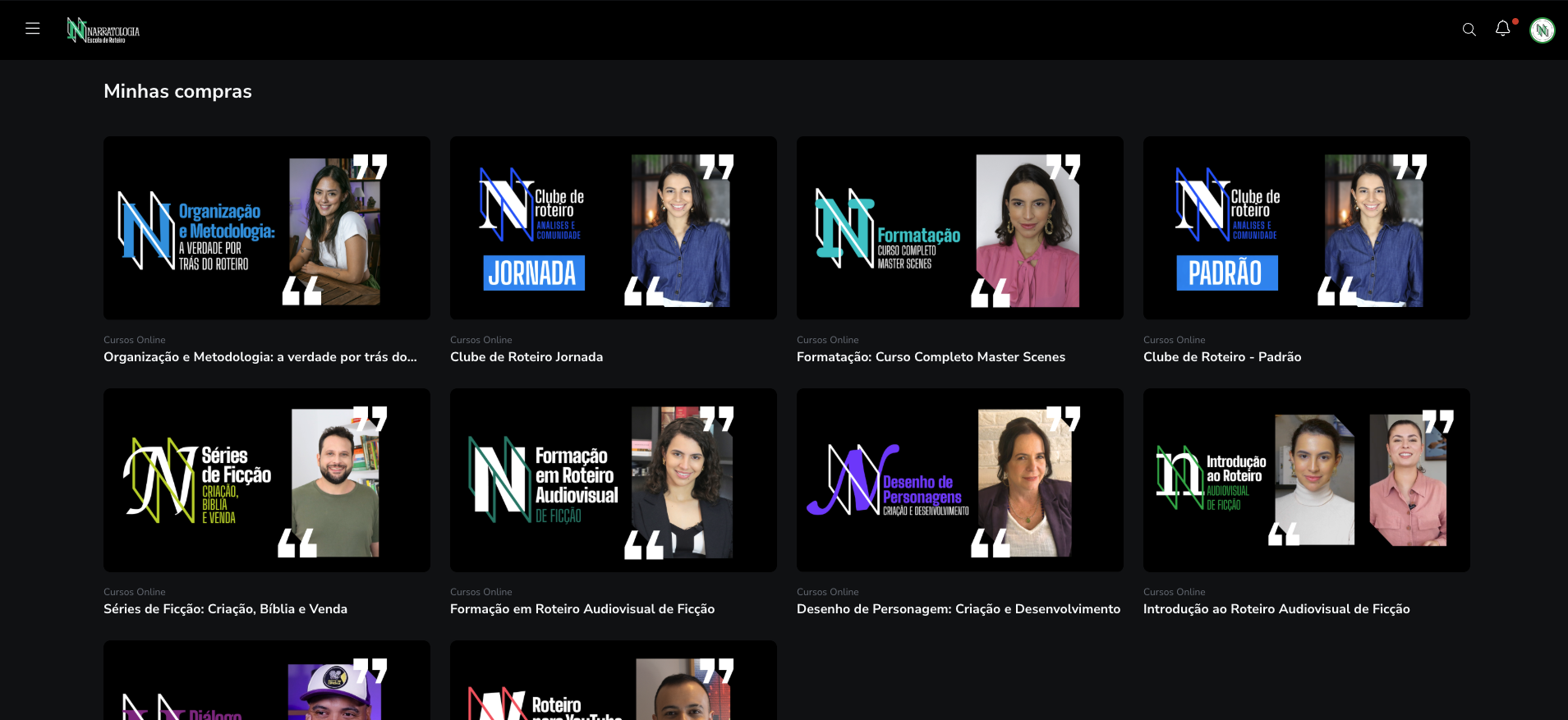Viewport: 1568px width, 720px height.
Task: Click title 'Formação em Roteiro Audiovisual de Ficção'
Action: click(x=582, y=609)
